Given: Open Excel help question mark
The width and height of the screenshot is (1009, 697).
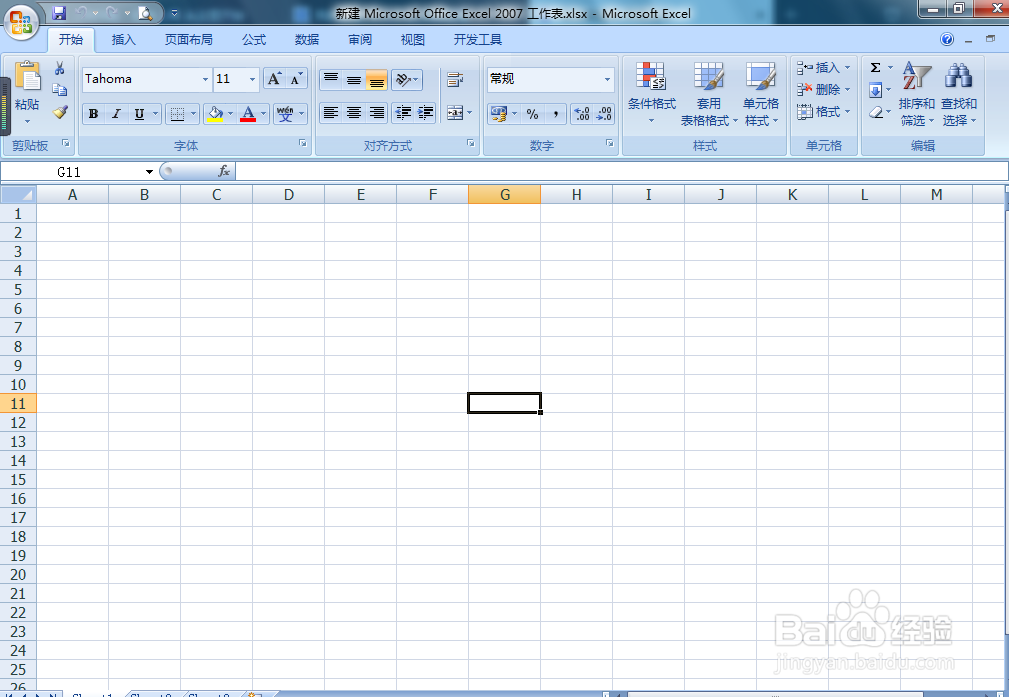Looking at the screenshot, I should click(x=947, y=39).
